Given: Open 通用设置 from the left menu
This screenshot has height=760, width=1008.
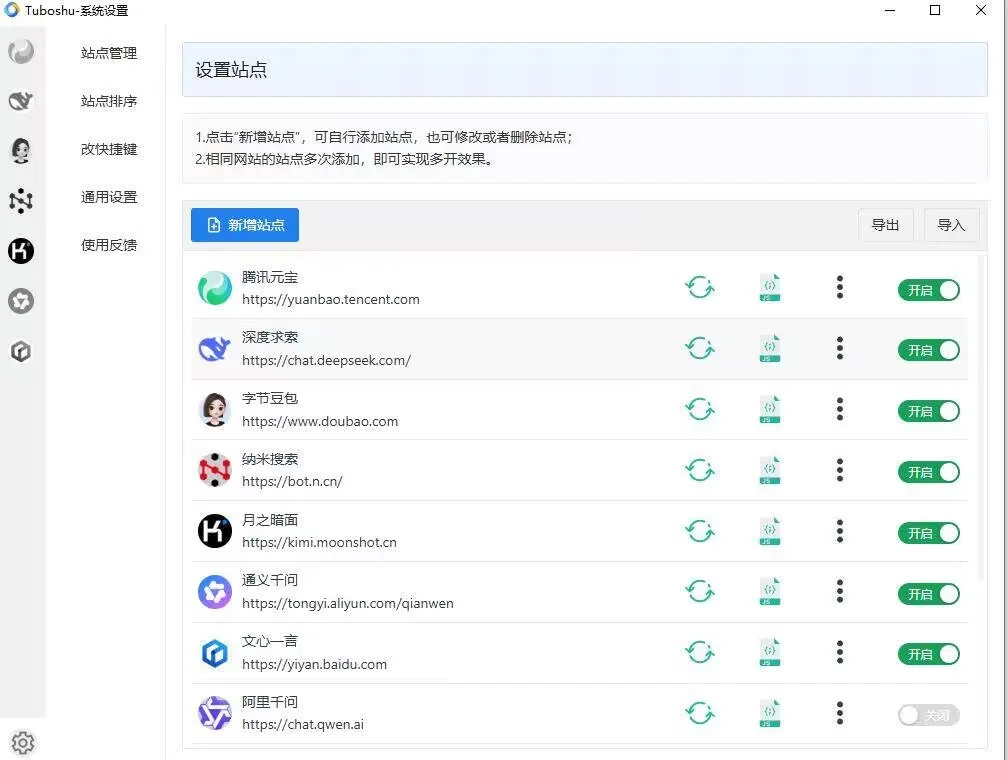Looking at the screenshot, I should 108,197.
